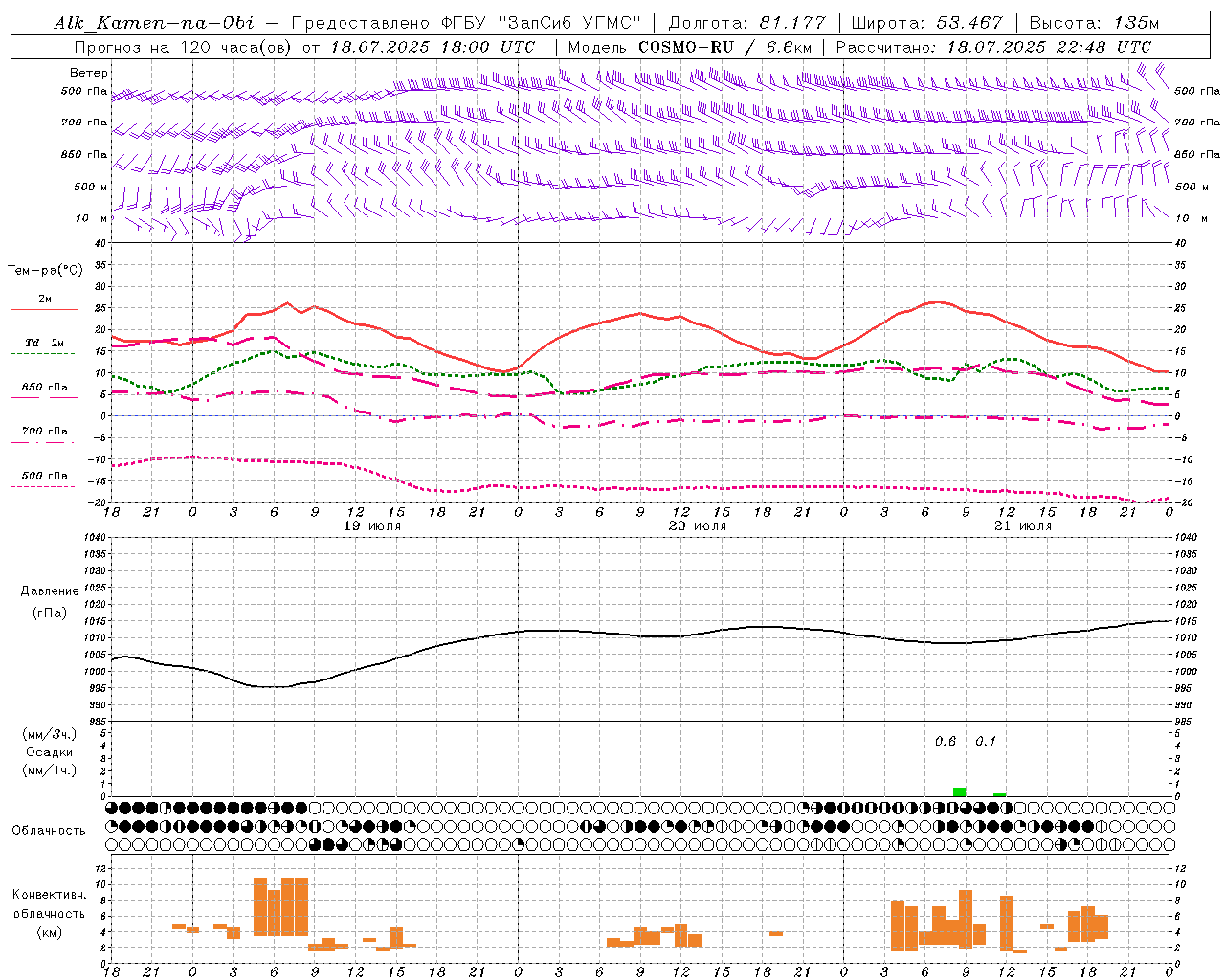The image size is (1225, 980).
Task: Click the dotted pink line sample under the 500 гПа legend
Action: [x=42, y=487]
